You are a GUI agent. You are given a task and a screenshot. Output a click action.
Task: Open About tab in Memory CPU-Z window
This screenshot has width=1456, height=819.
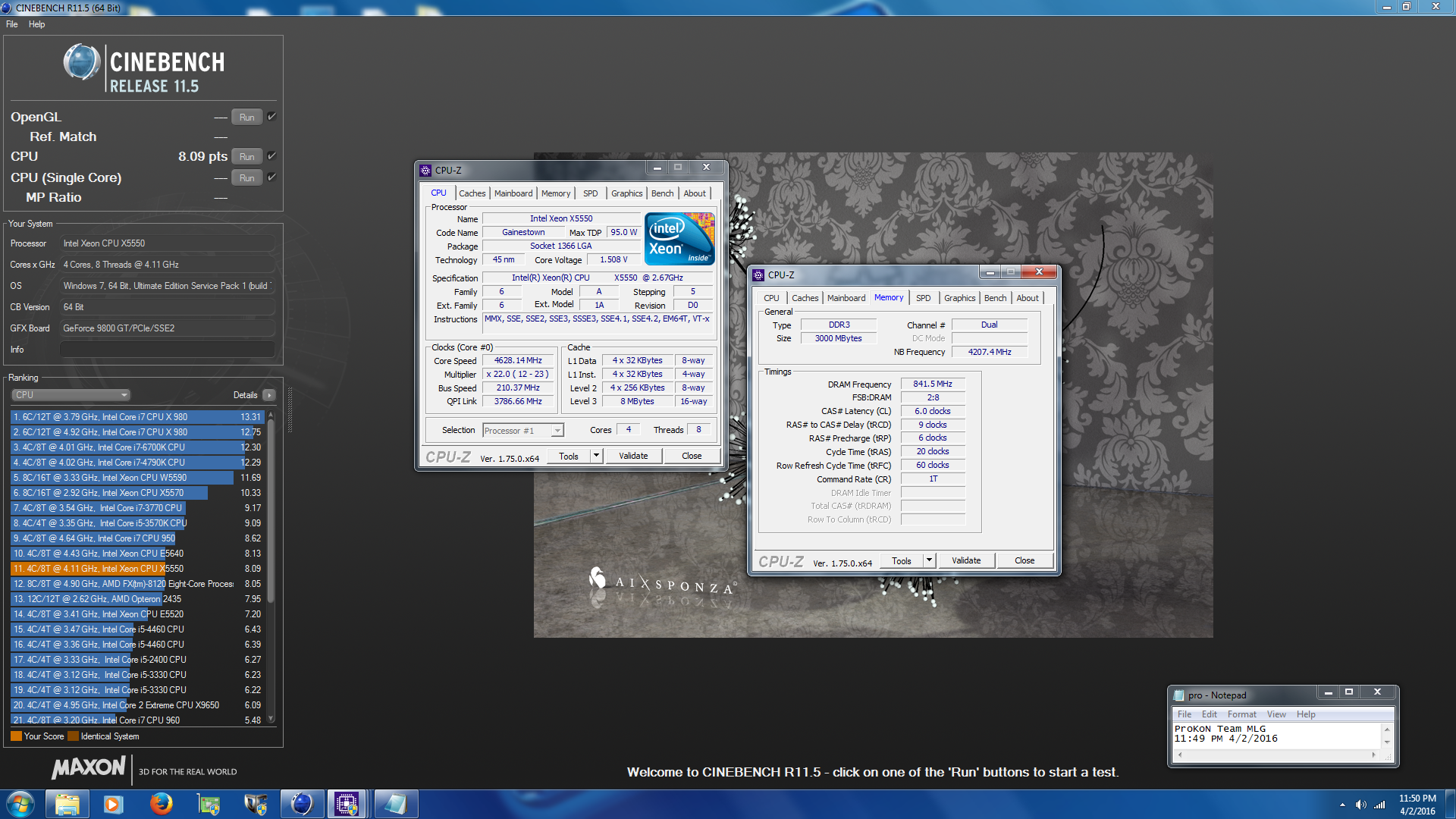[1028, 298]
